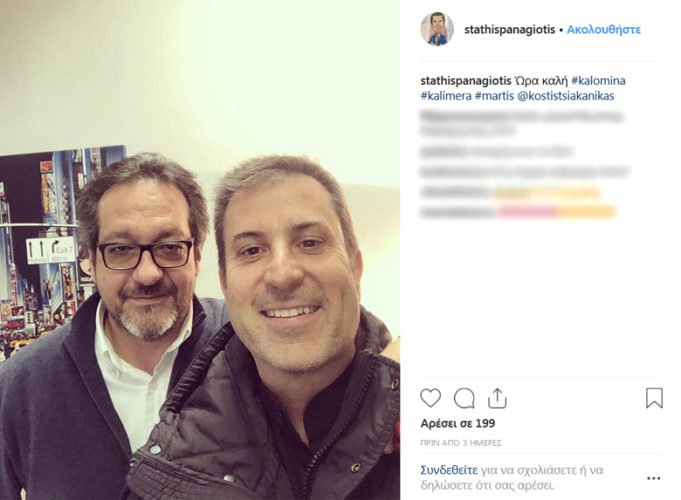Open the #kalimera hashtag
This screenshot has height=500, width=681.
click(446, 96)
